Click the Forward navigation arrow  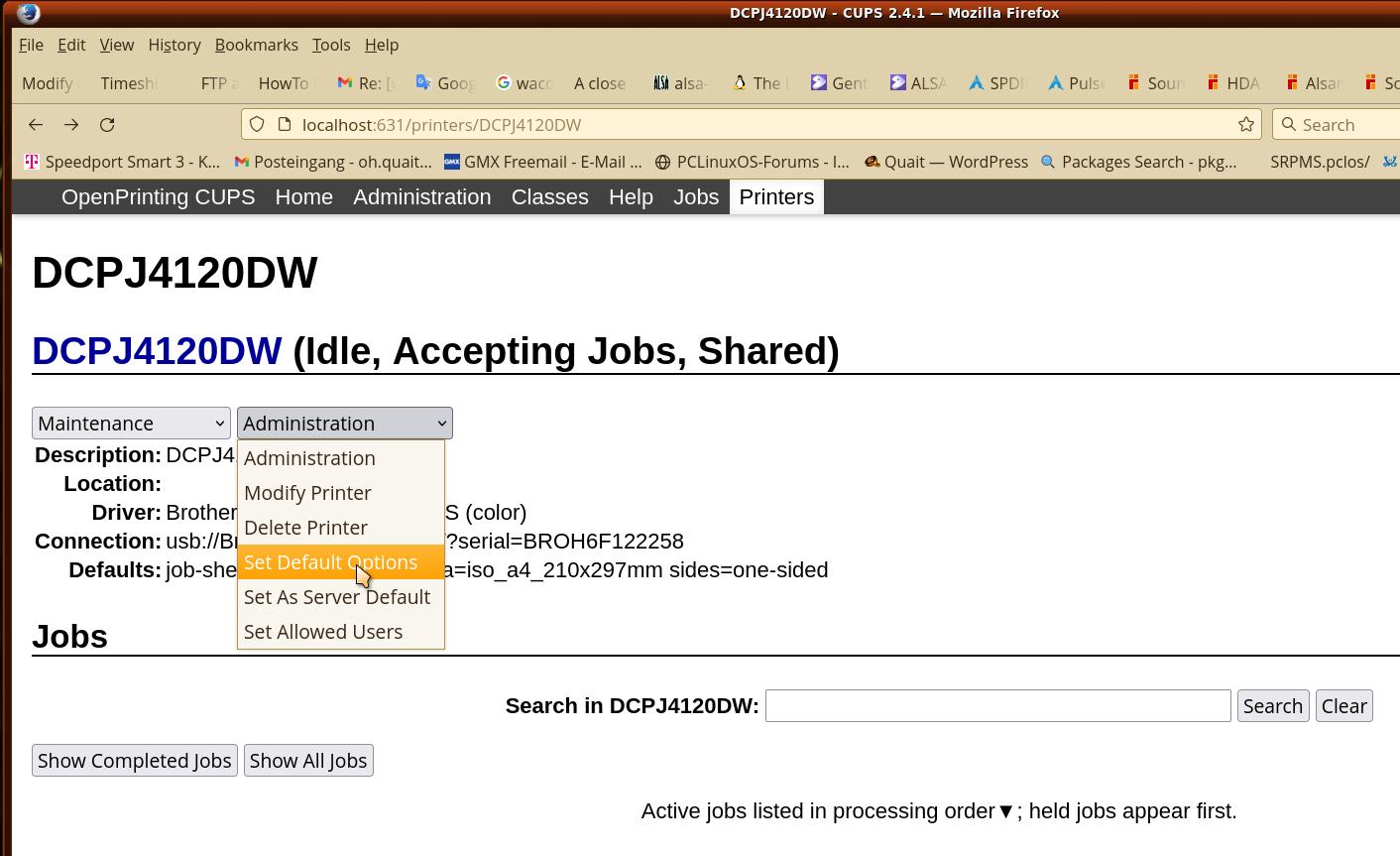click(x=71, y=125)
